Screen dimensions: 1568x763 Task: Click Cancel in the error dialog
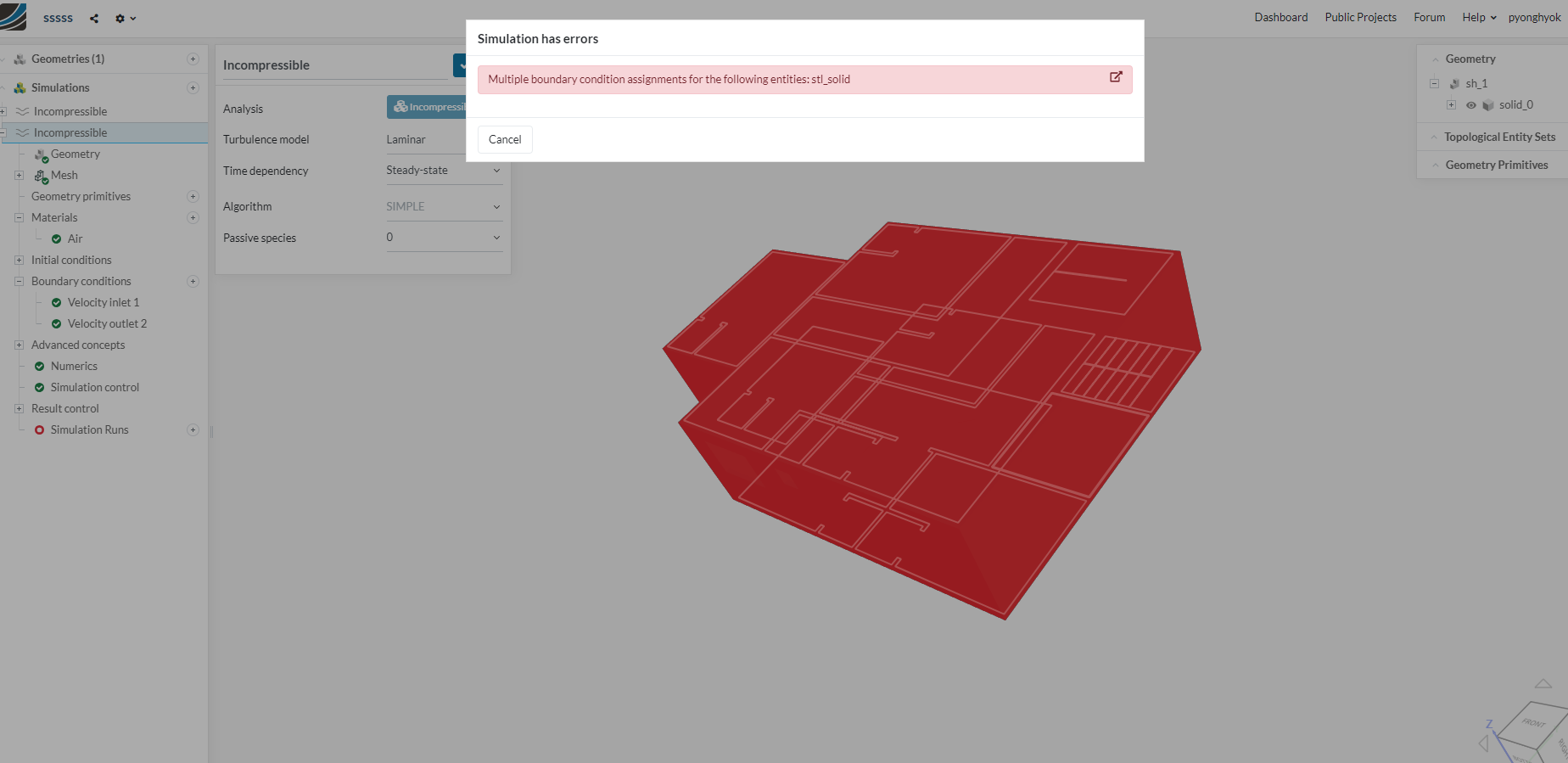(505, 140)
